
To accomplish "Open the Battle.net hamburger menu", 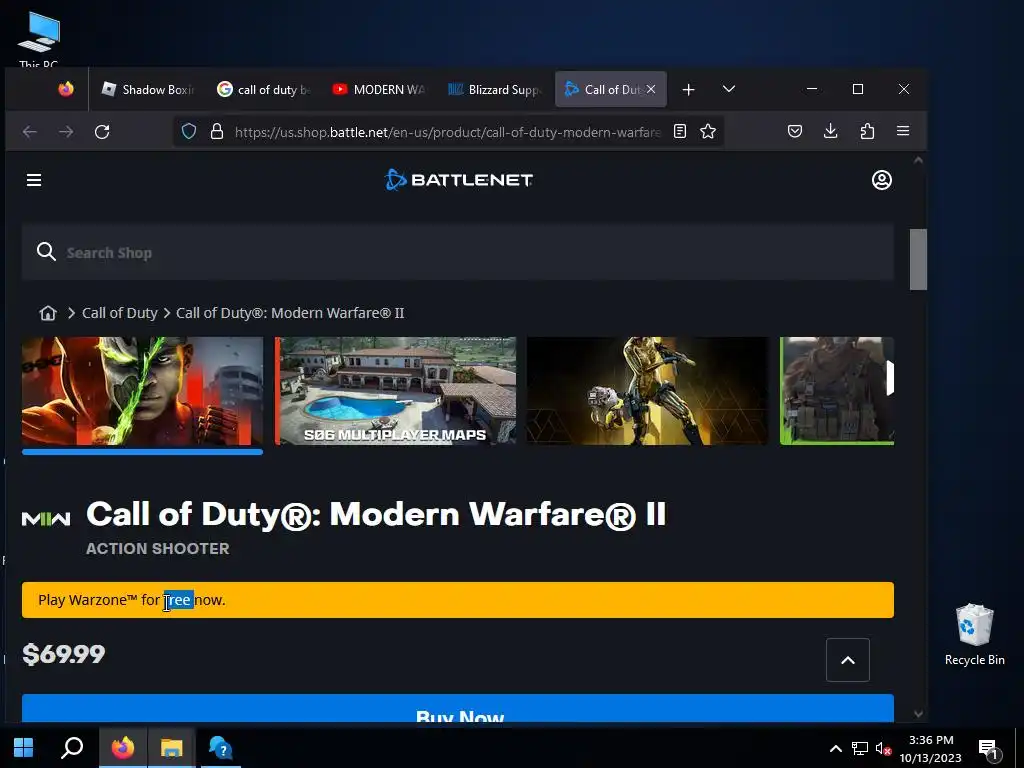I will click(34, 180).
